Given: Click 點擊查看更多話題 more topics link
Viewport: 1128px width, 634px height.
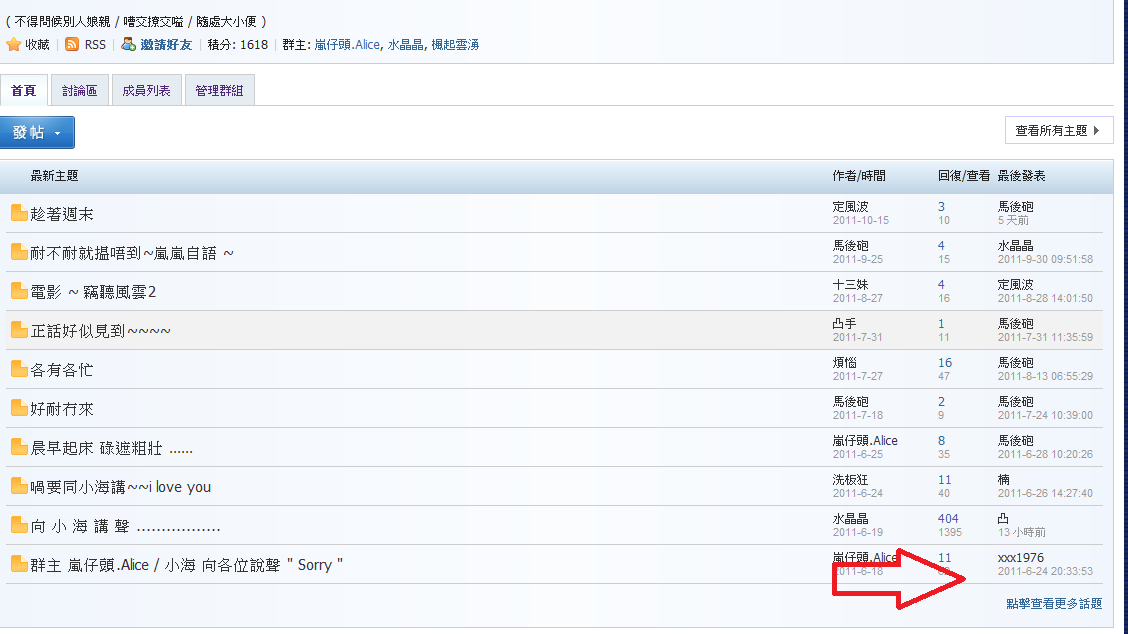Looking at the screenshot, I should point(1054,603).
